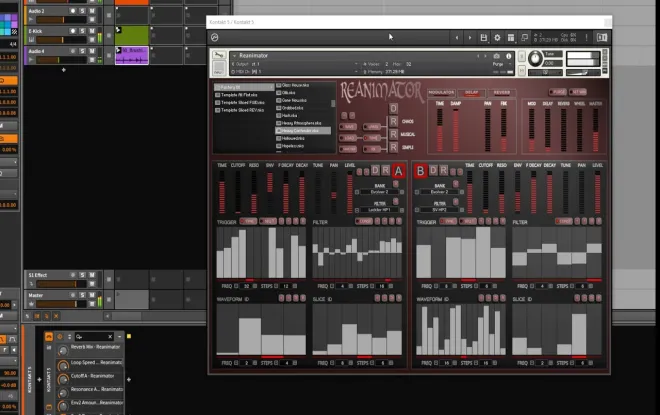Go to previous instrument with left arrow

pos(457,38)
